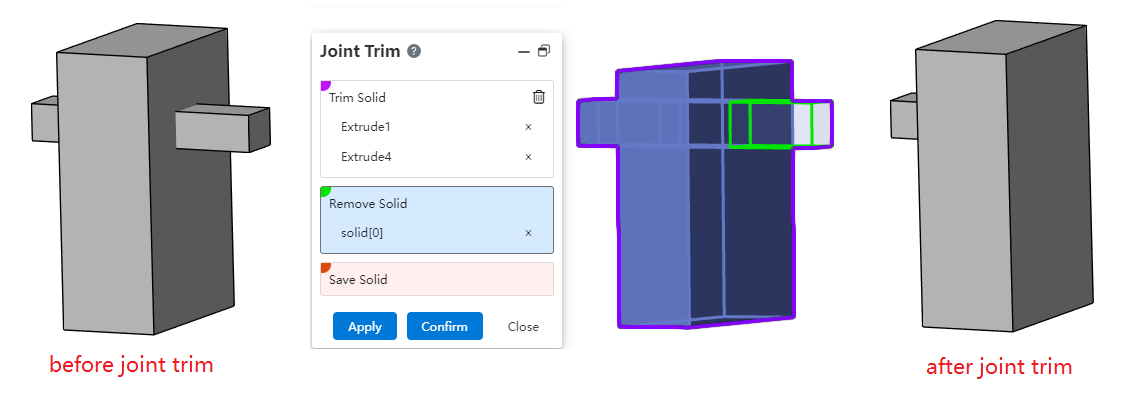
Task: Open the Joint Trim help icon
Action: pyautogui.click(x=414, y=52)
